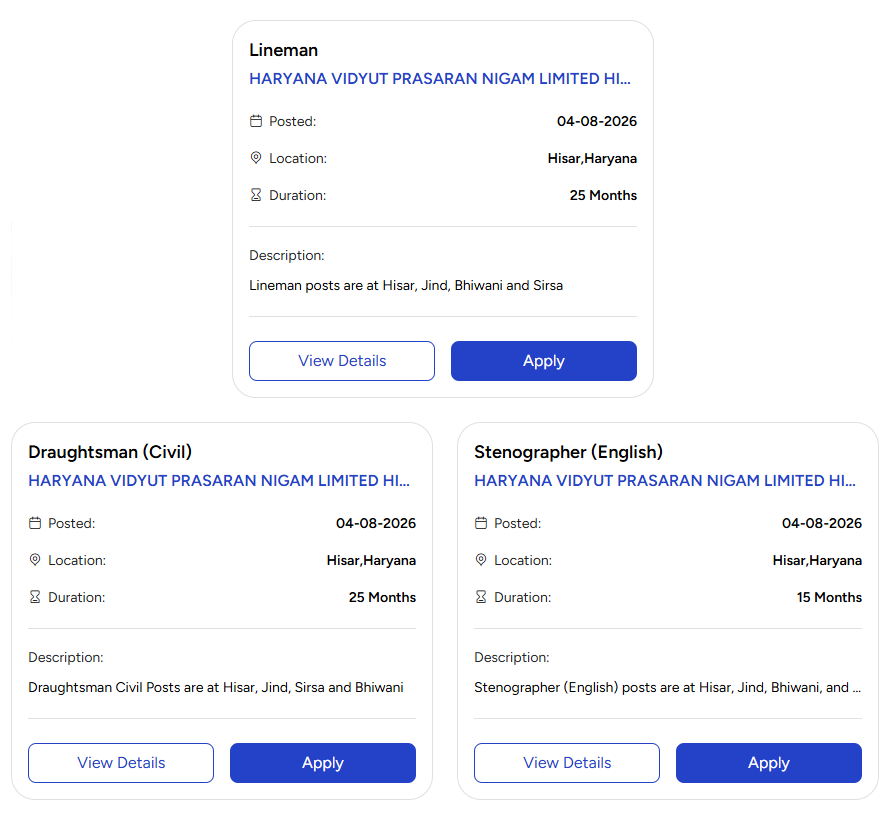Click the calendar icon in Lineman card
The width and height of the screenshot is (895, 813).
tap(256, 121)
